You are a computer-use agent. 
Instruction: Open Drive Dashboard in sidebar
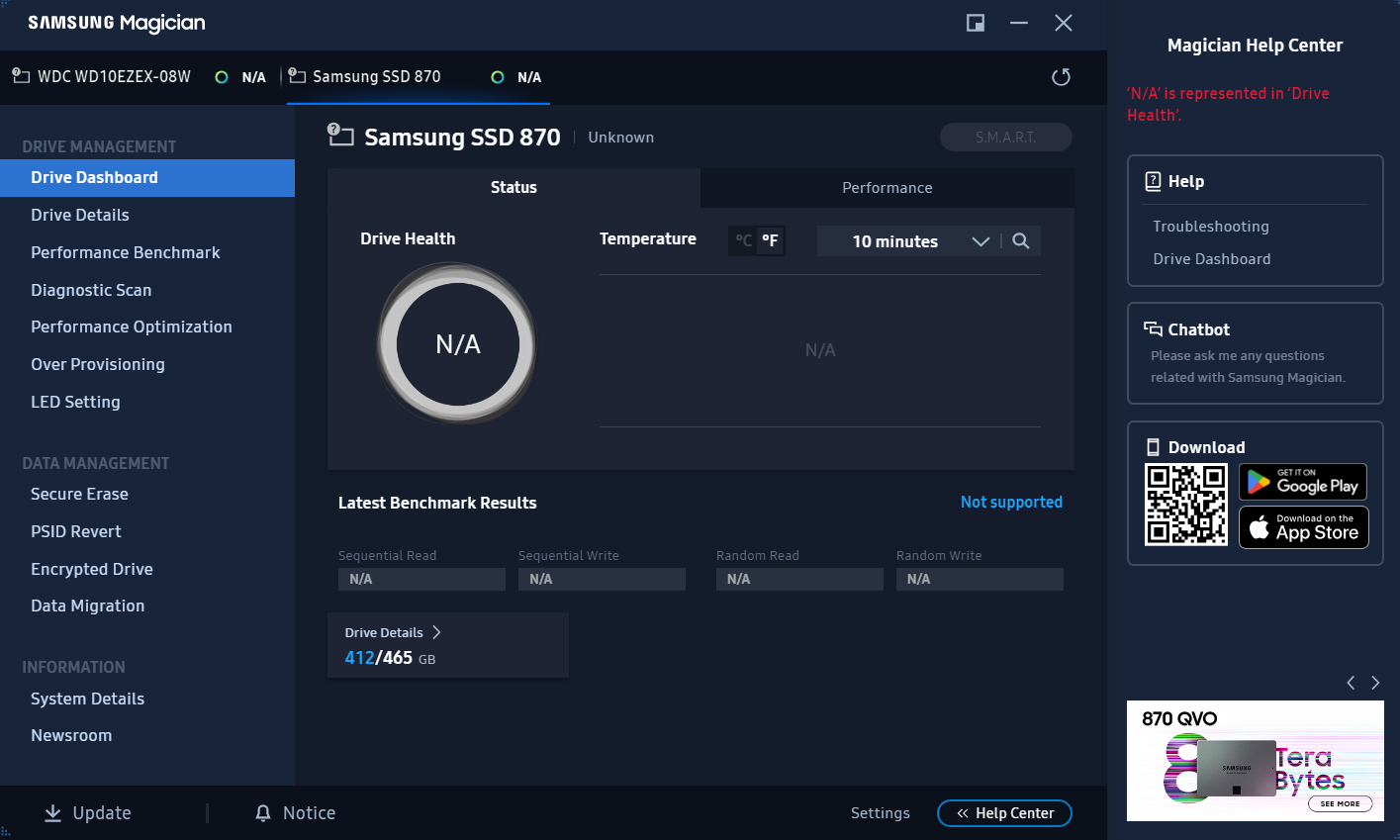pyautogui.click(x=147, y=178)
